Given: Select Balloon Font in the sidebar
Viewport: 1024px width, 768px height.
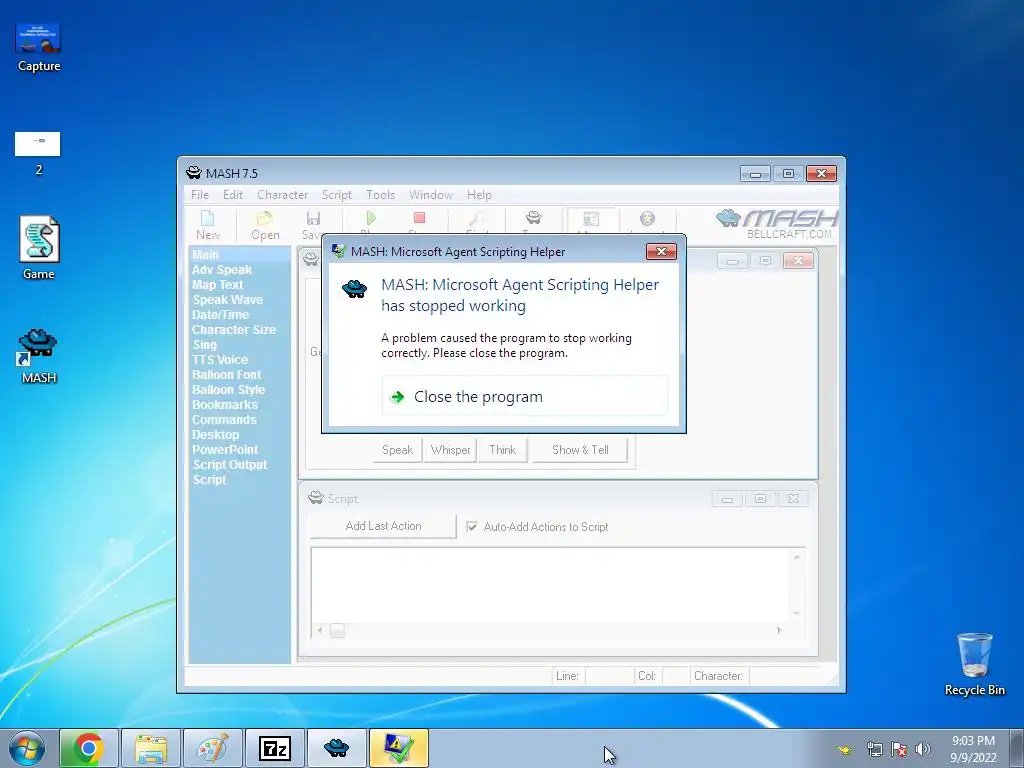Looking at the screenshot, I should coord(226,375).
